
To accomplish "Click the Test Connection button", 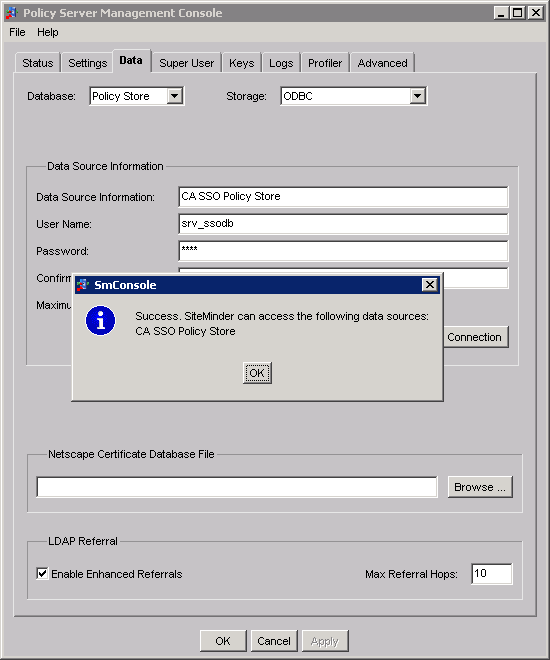I will click(476, 337).
